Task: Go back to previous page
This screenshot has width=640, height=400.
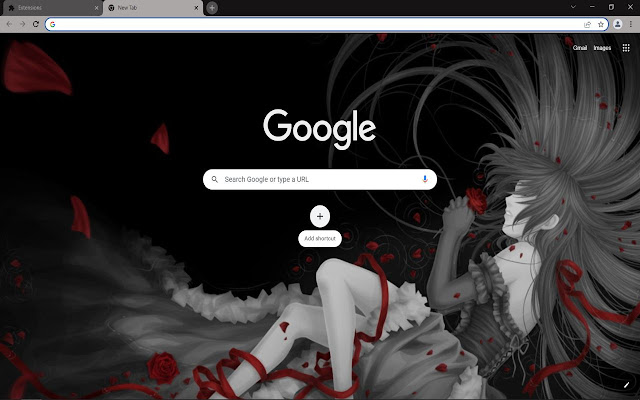Action: coord(9,24)
